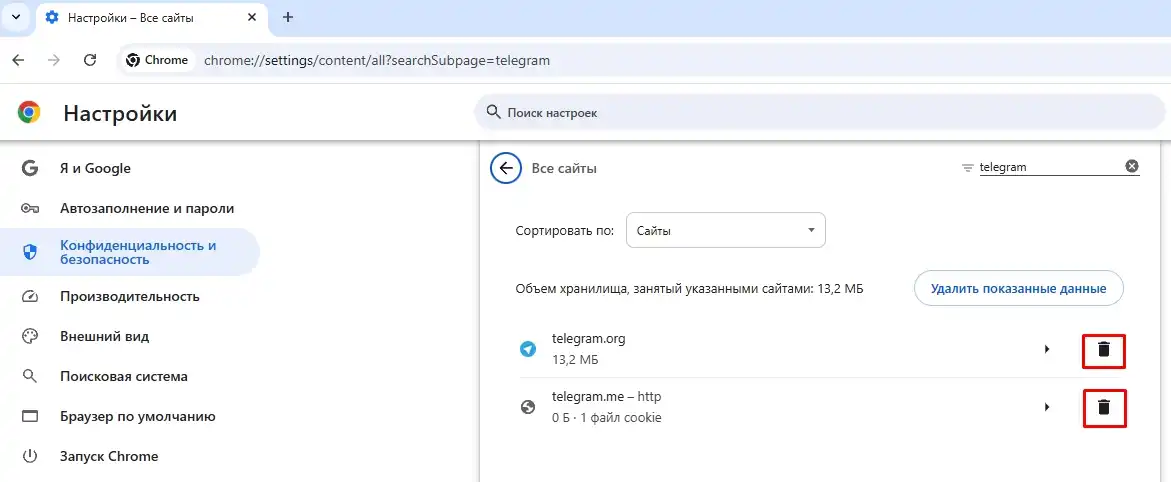Click the speedometer icon for Производительность
This screenshot has width=1171, height=482.
tap(30, 297)
